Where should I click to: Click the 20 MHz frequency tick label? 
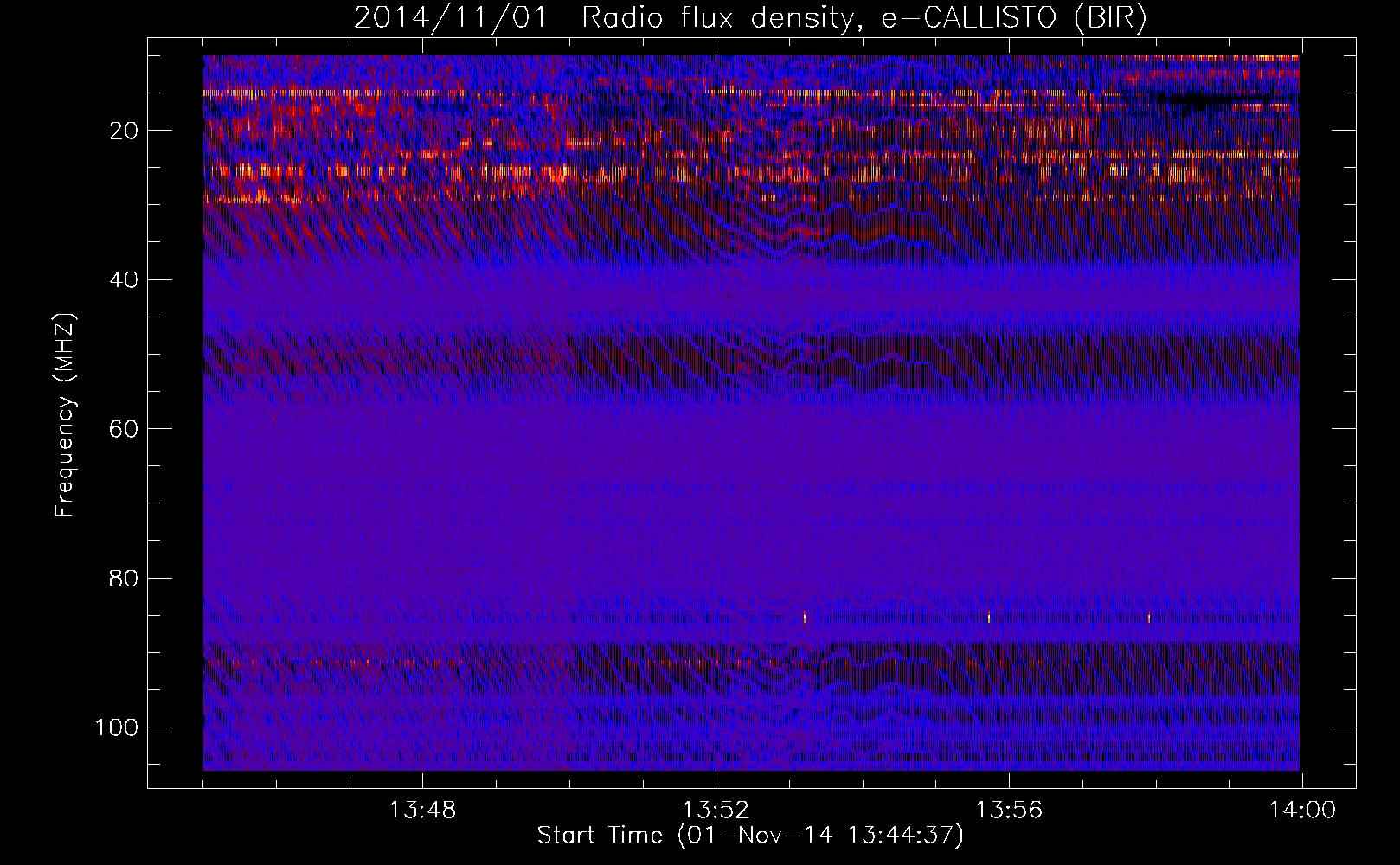125,131
